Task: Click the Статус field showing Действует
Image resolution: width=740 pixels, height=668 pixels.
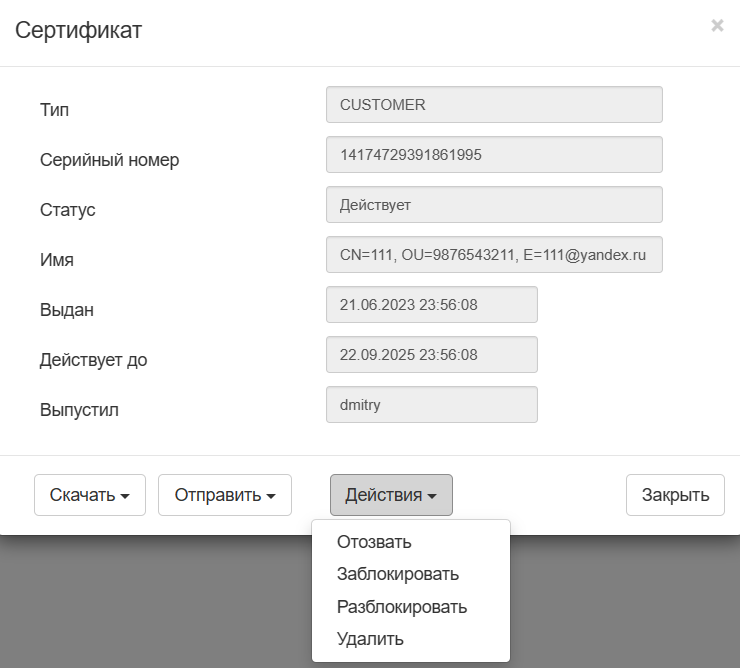Action: point(494,205)
